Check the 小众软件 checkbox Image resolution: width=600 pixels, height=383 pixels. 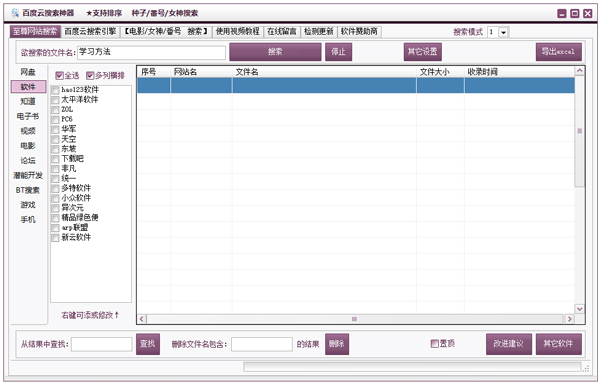[x=55, y=199]
